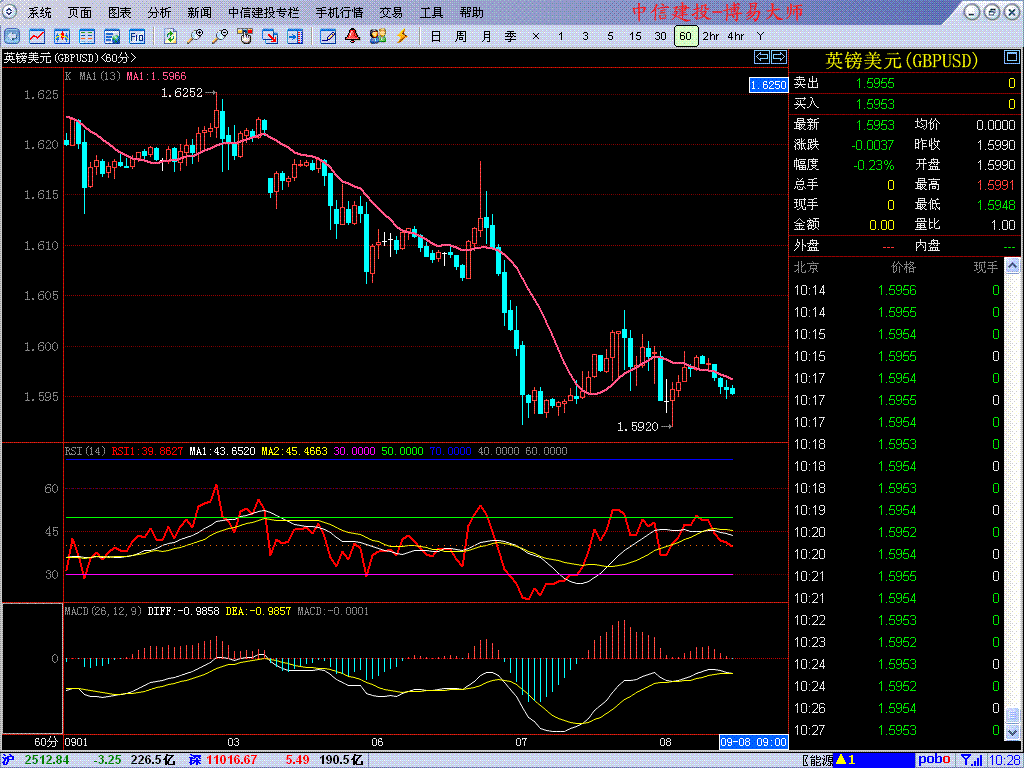This screenshot has height=768, width=1024.
Task: Select the pencil drawing tool icon
Action: pyautogui.click(x=327, y=36)
